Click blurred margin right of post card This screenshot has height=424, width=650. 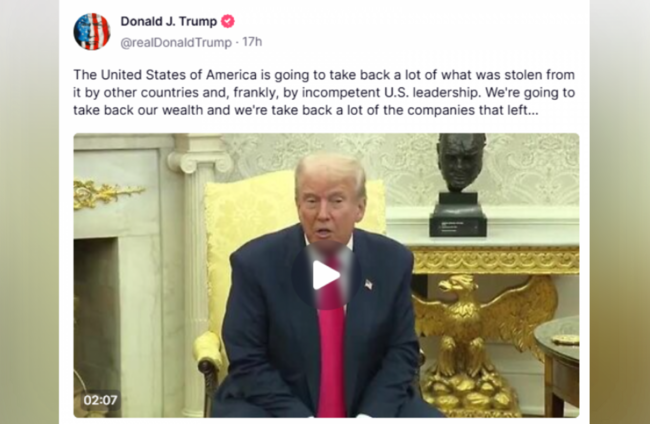click(x=620, y=212)
